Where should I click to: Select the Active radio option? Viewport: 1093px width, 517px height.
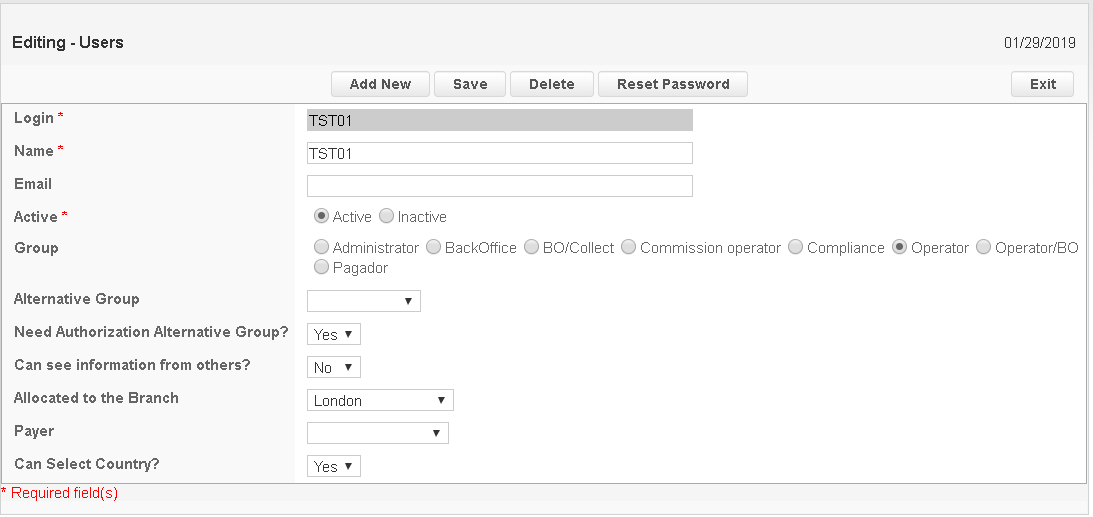(321, 216)
